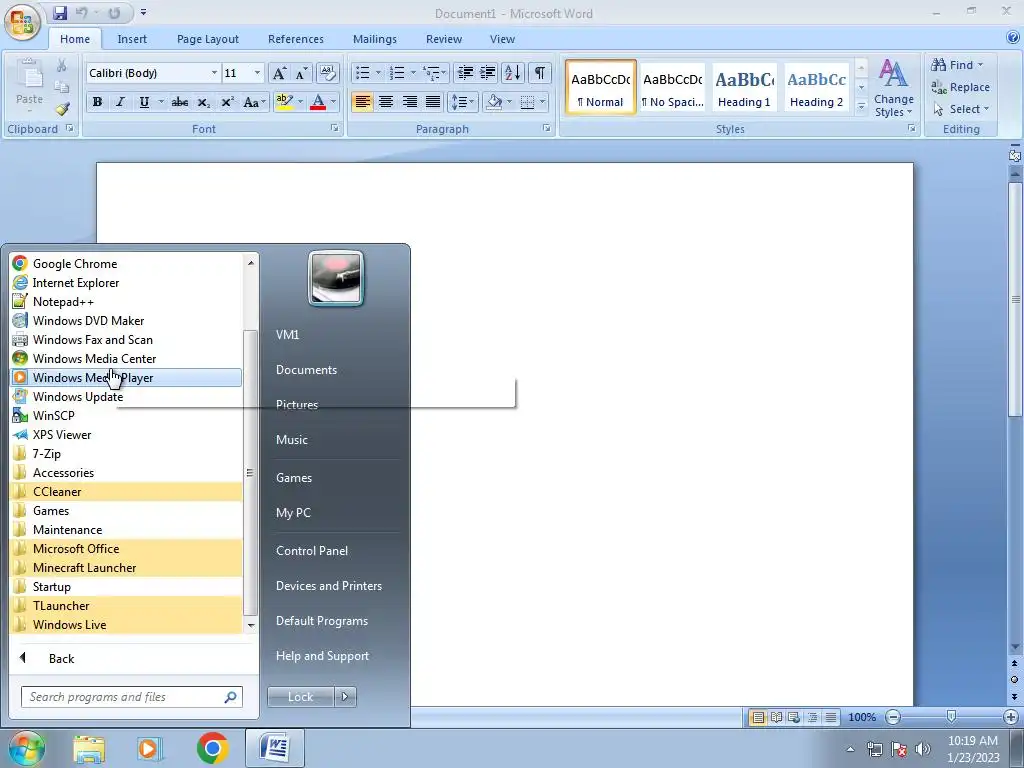Center align the text
Screen dimensions: 1024x768
coord(386,102)
